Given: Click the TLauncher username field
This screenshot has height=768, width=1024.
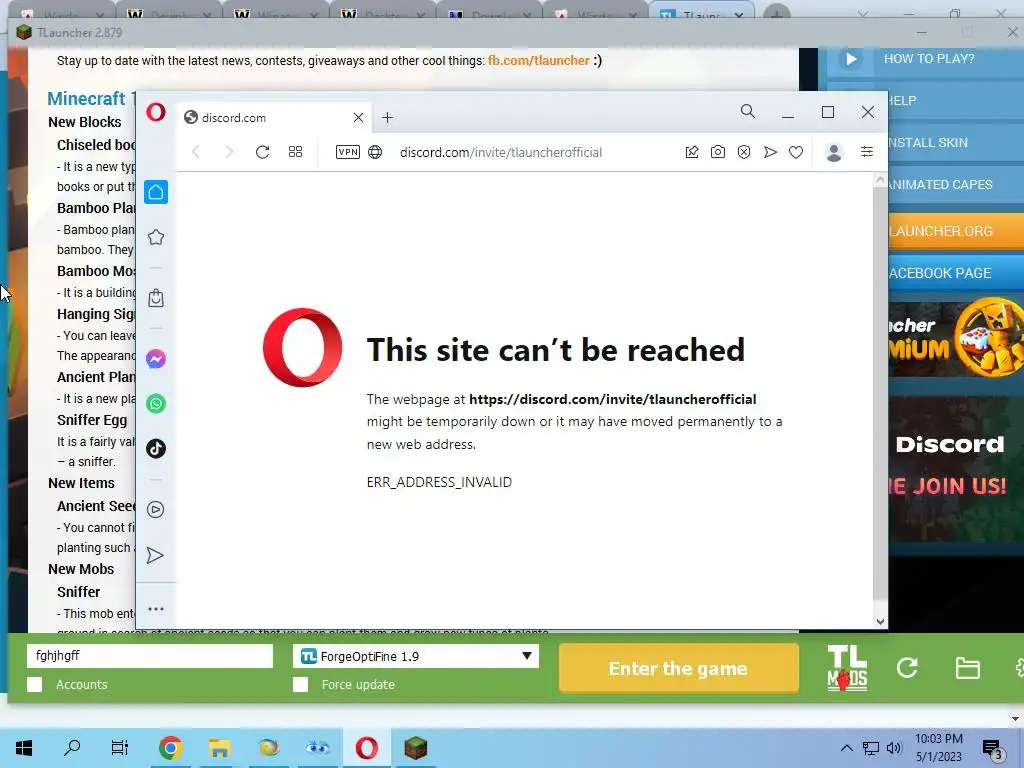Looking at the screenshot, I should tap(150, 656).
